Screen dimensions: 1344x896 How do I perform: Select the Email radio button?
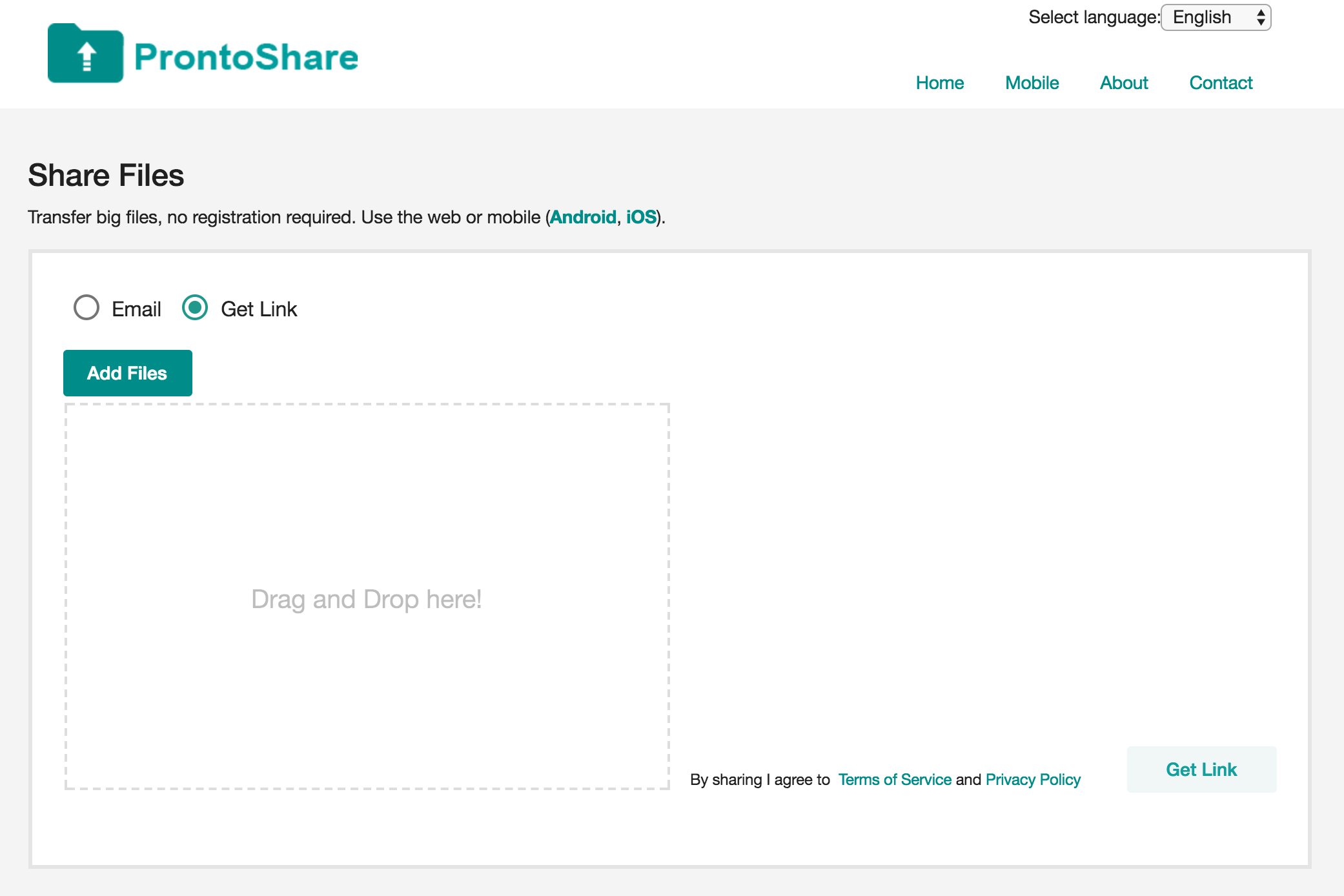pos(87,309)
